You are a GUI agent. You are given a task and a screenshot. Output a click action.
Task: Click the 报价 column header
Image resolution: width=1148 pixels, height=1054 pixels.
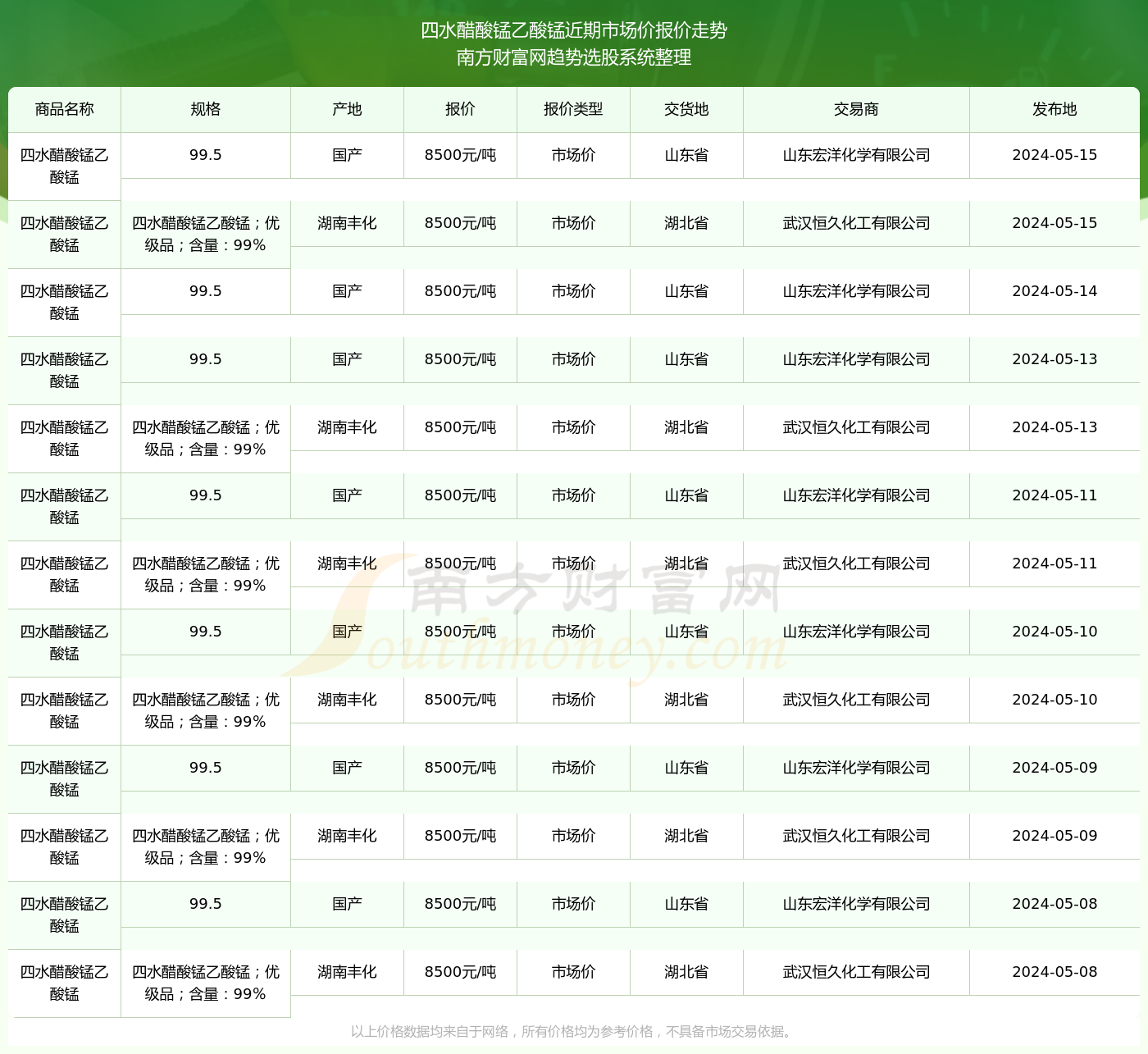[x=460, y=109]
